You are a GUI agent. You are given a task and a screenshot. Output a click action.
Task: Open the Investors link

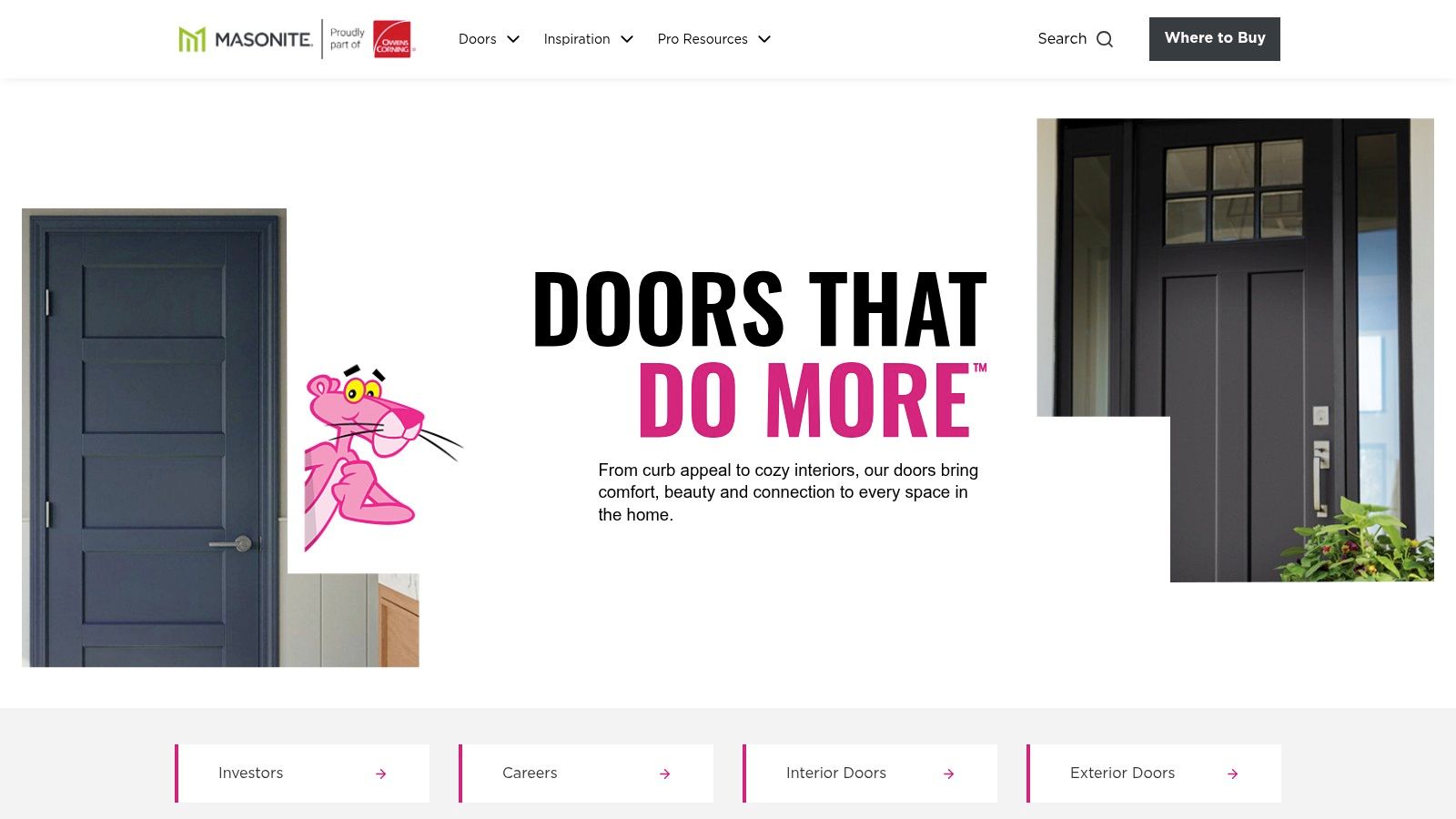tap(251, 773)
